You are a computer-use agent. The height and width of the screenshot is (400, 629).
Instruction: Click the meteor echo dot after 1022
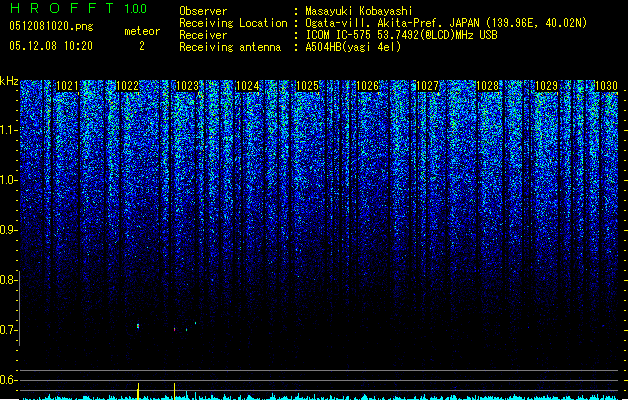[138, 326]
